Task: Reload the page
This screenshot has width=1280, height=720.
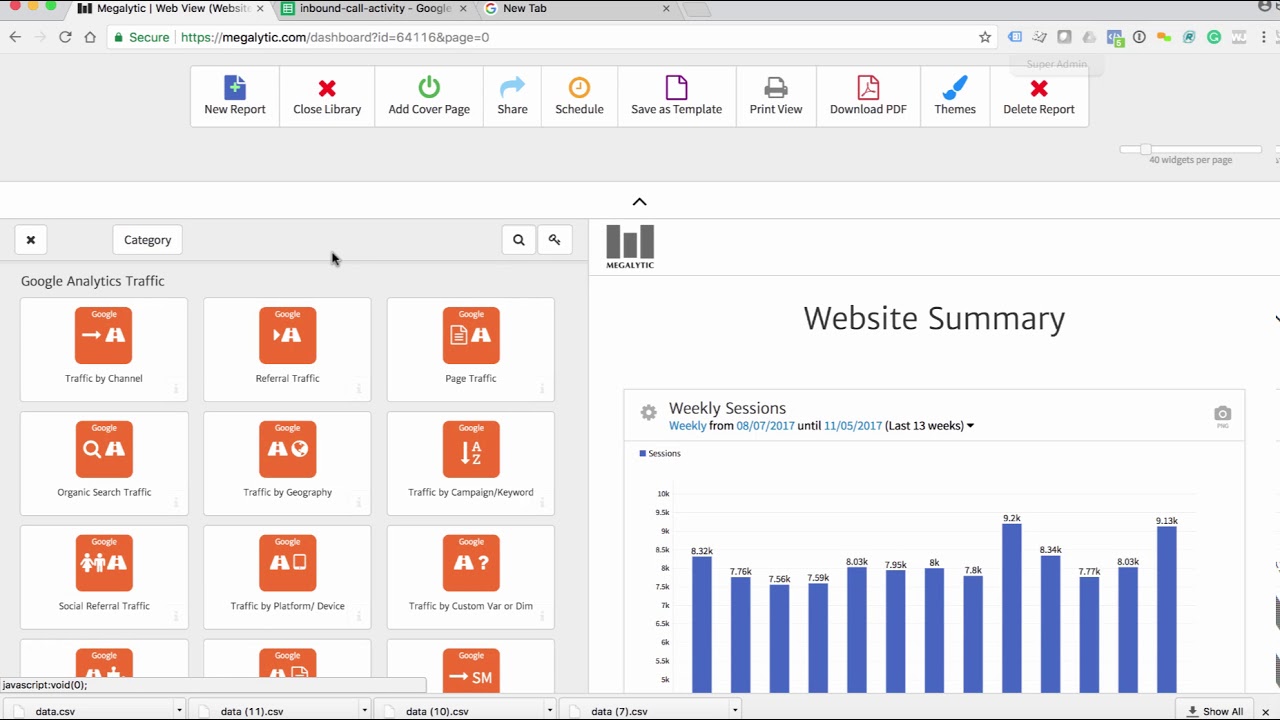Action: 65,37
